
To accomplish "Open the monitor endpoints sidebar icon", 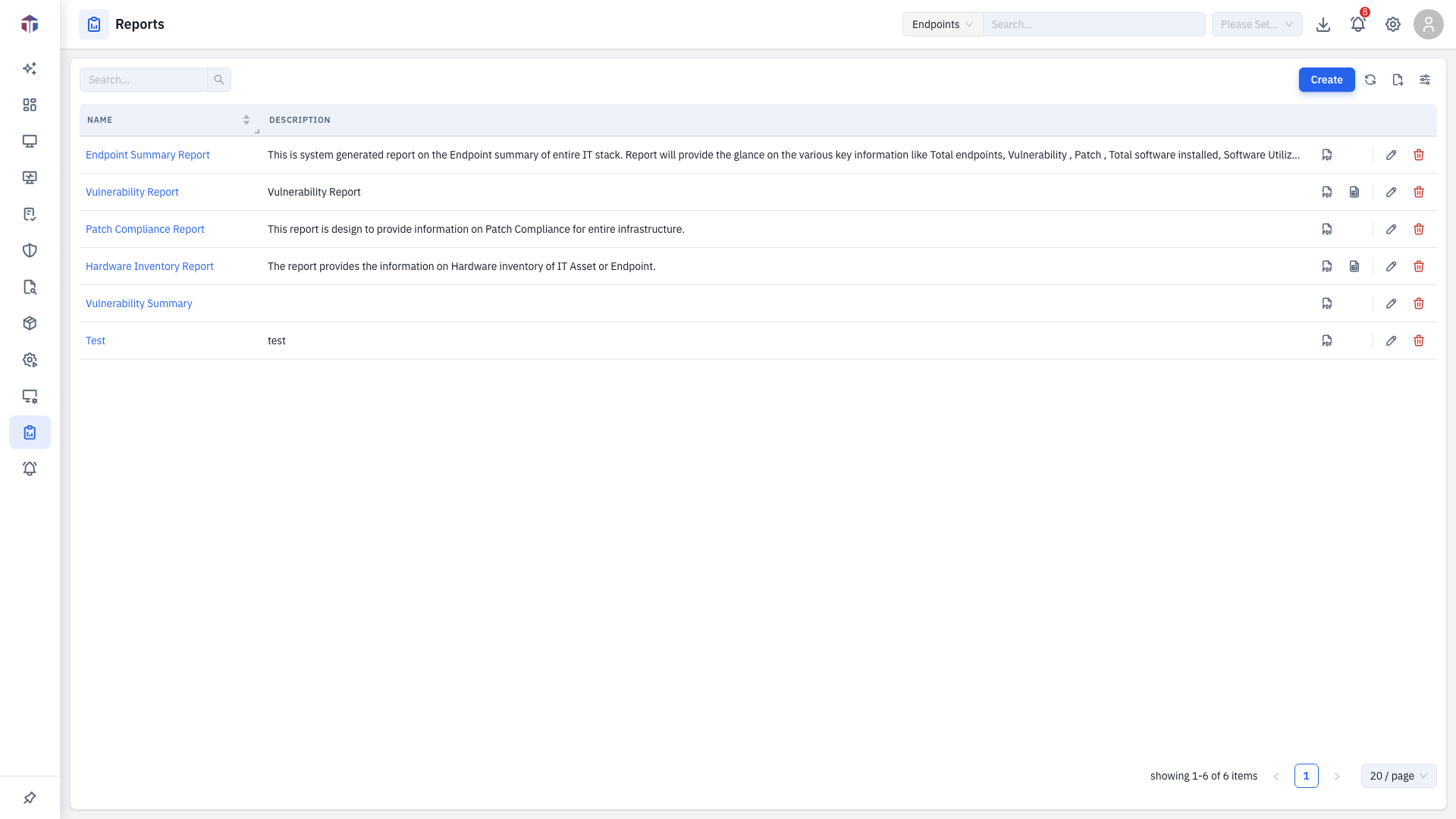I will click(x=30, y=141).
